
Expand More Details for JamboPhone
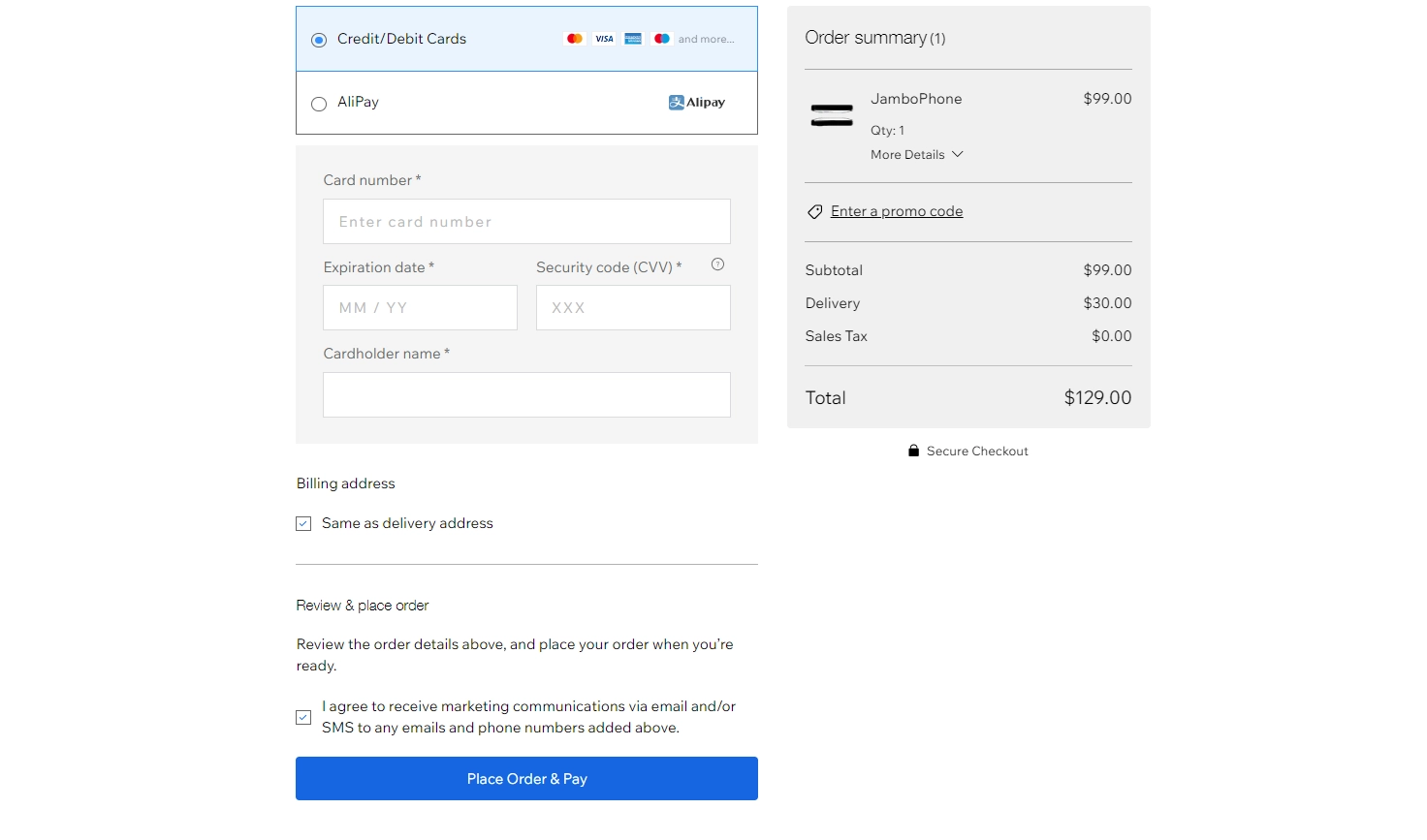coord(916,155)
